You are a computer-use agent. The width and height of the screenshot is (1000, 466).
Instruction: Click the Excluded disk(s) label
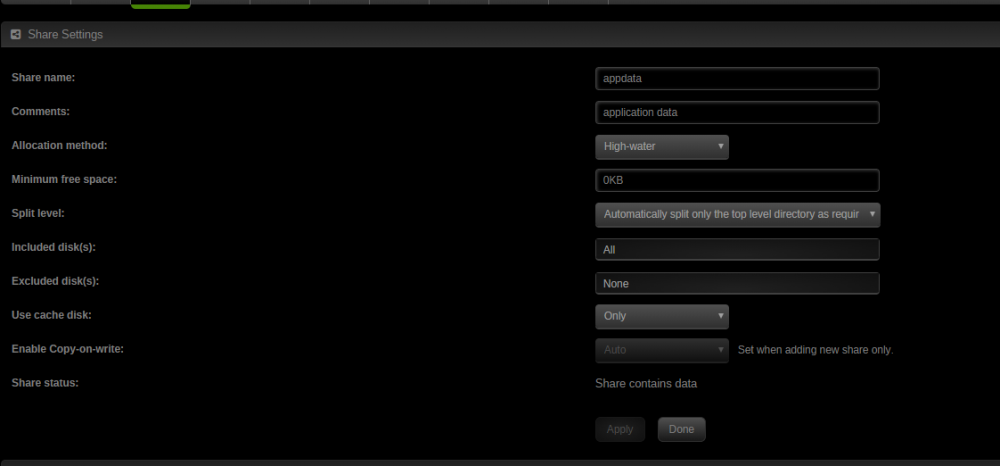tap(55, 281)
